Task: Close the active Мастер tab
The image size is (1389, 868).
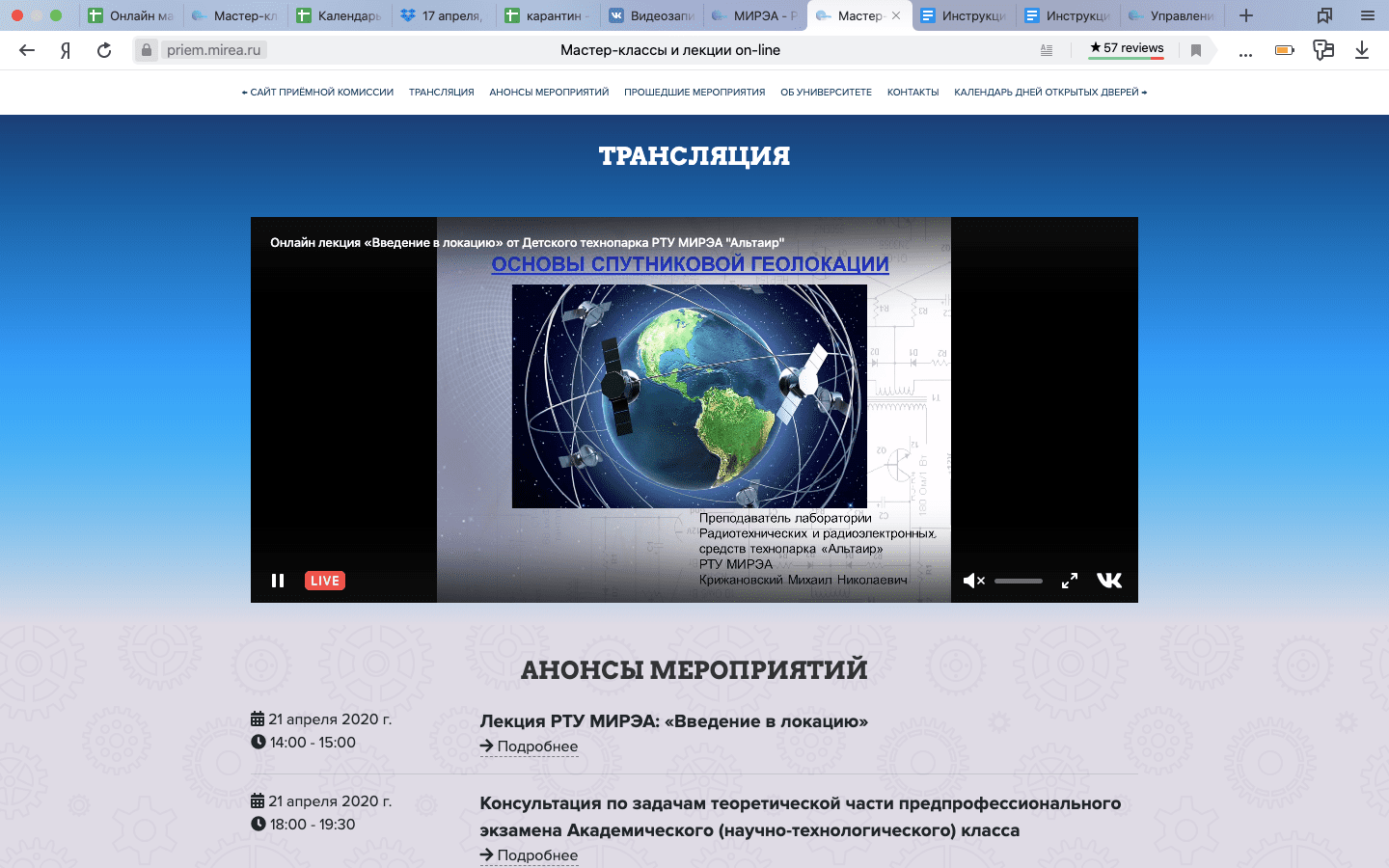Action: (896, 15)
